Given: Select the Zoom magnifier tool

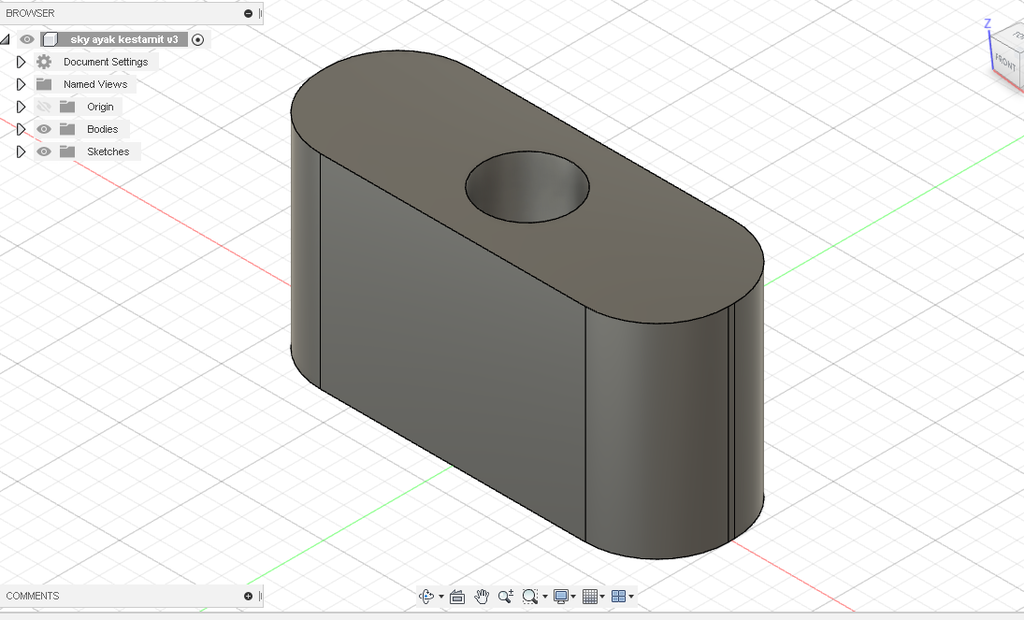Looking at the screenshot, I should [x=506, y=596].
